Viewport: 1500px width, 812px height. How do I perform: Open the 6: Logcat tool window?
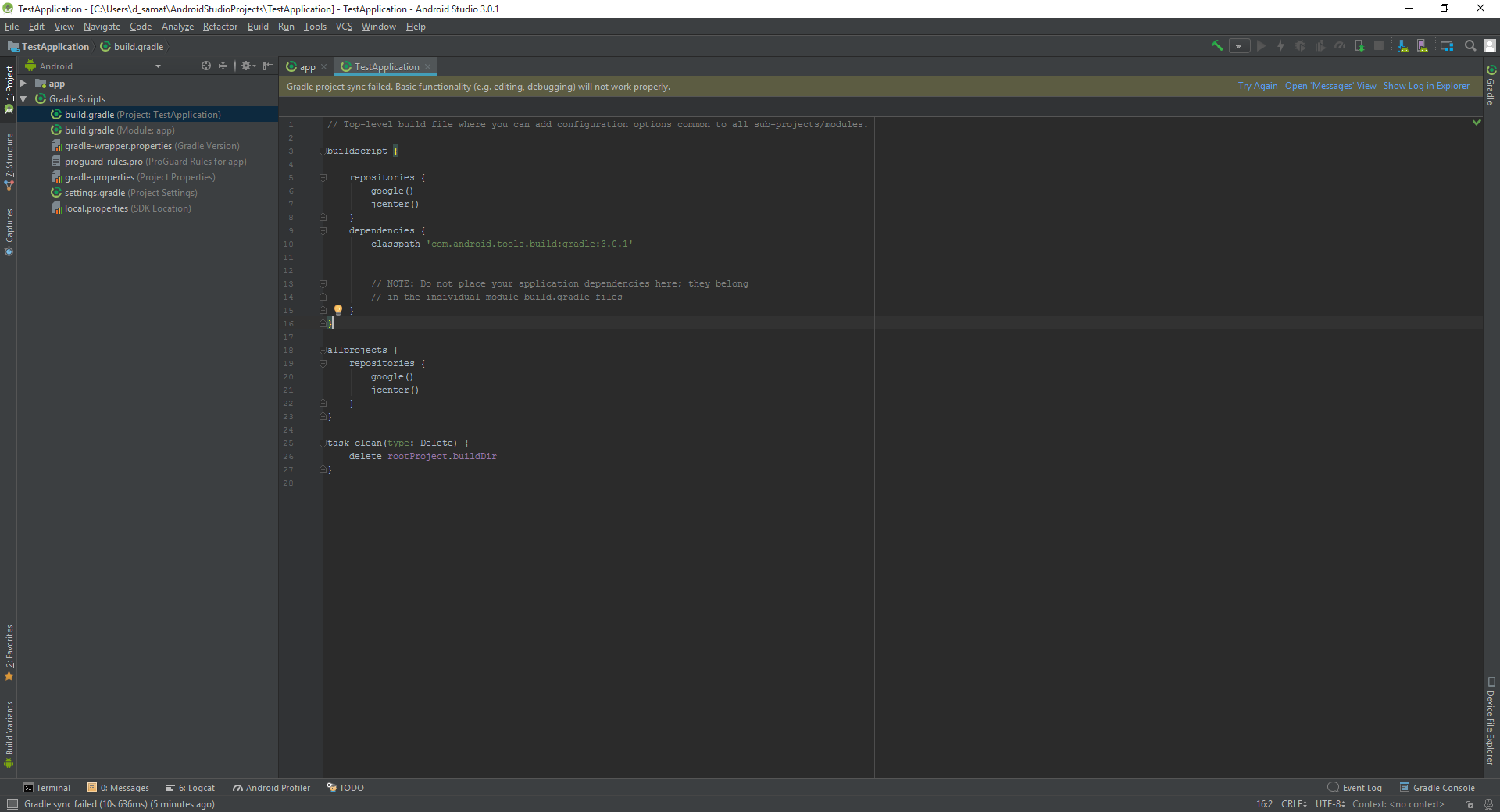click(190, 788)
